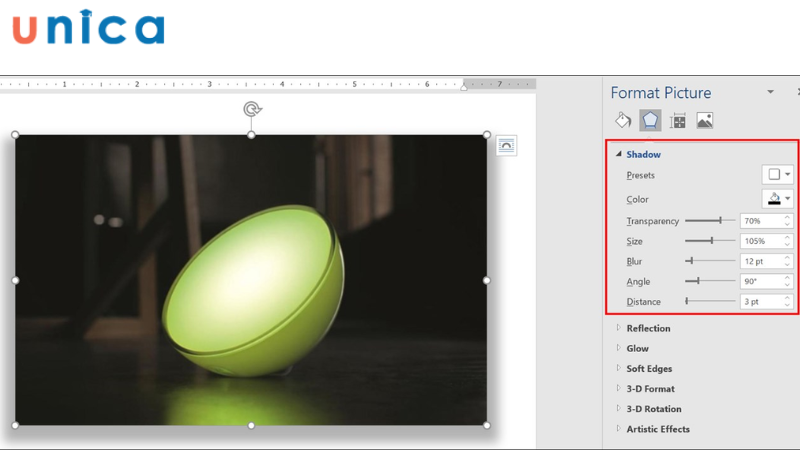Image resolution: width=800 pixels, height=450 pixels.
Task: Open the Format Picture pane options arrow
Action: click(770, 92)
